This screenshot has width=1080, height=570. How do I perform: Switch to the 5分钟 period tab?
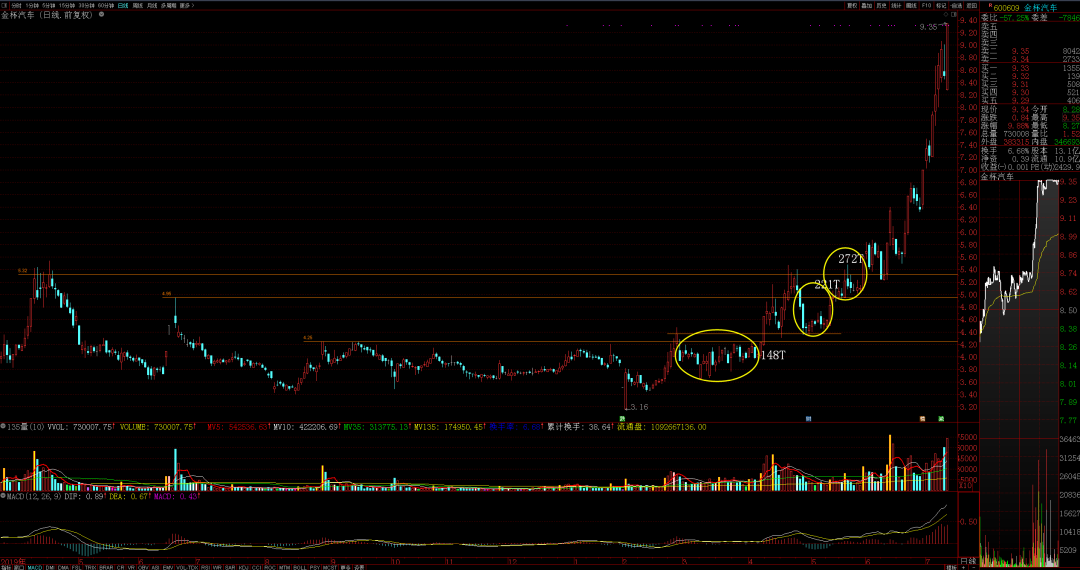click(x=49, y=6)
